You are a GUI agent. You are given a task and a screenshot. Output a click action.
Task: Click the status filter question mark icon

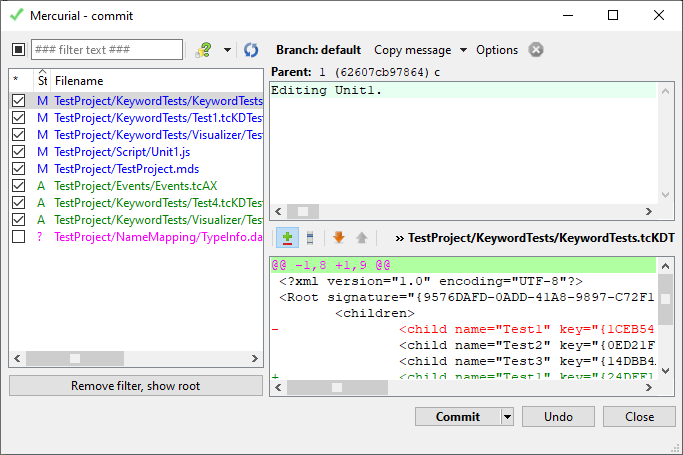click(x=204, y=50)
